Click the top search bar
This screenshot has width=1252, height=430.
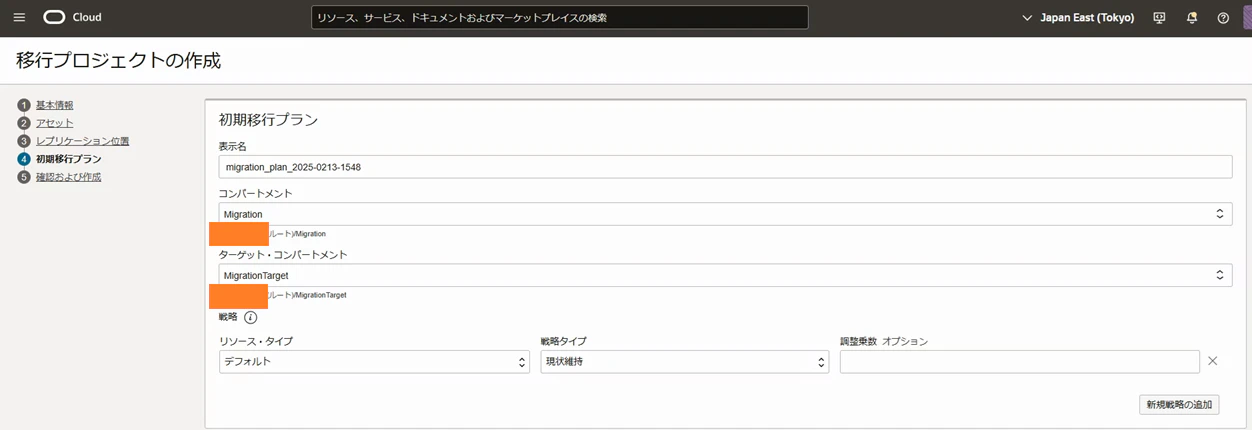pyautogui.click(x=560, y=18)
